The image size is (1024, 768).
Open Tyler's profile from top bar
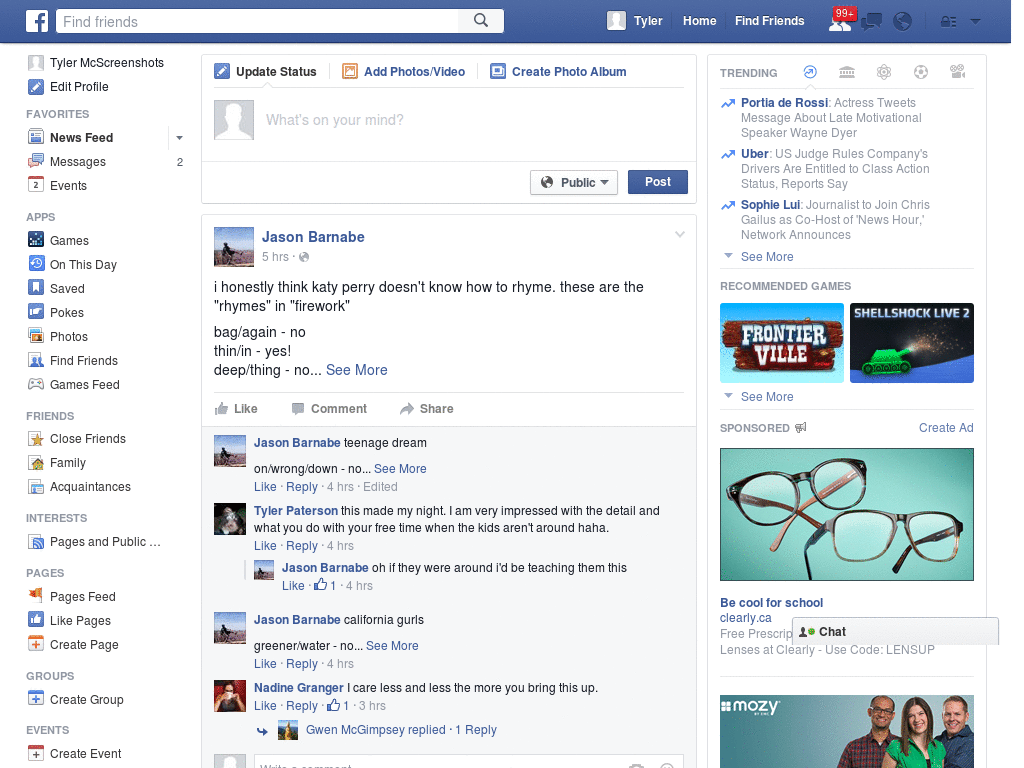click(x=635, y=21)
